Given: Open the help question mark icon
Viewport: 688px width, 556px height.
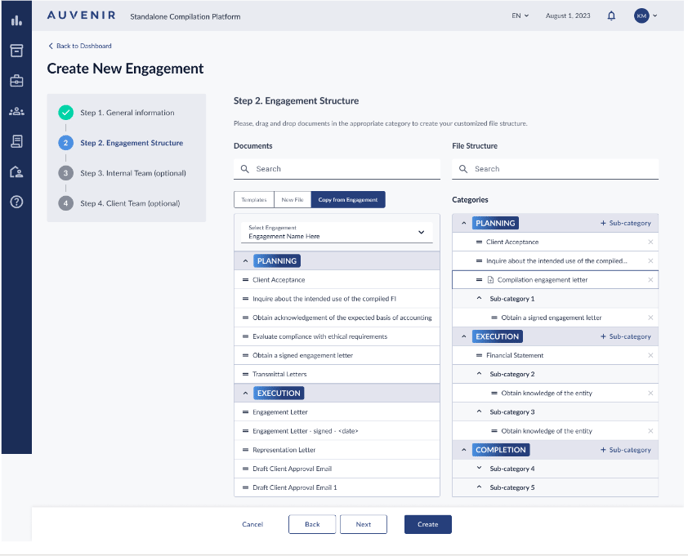Looking at the screenshot, I should tap(16, 202).
